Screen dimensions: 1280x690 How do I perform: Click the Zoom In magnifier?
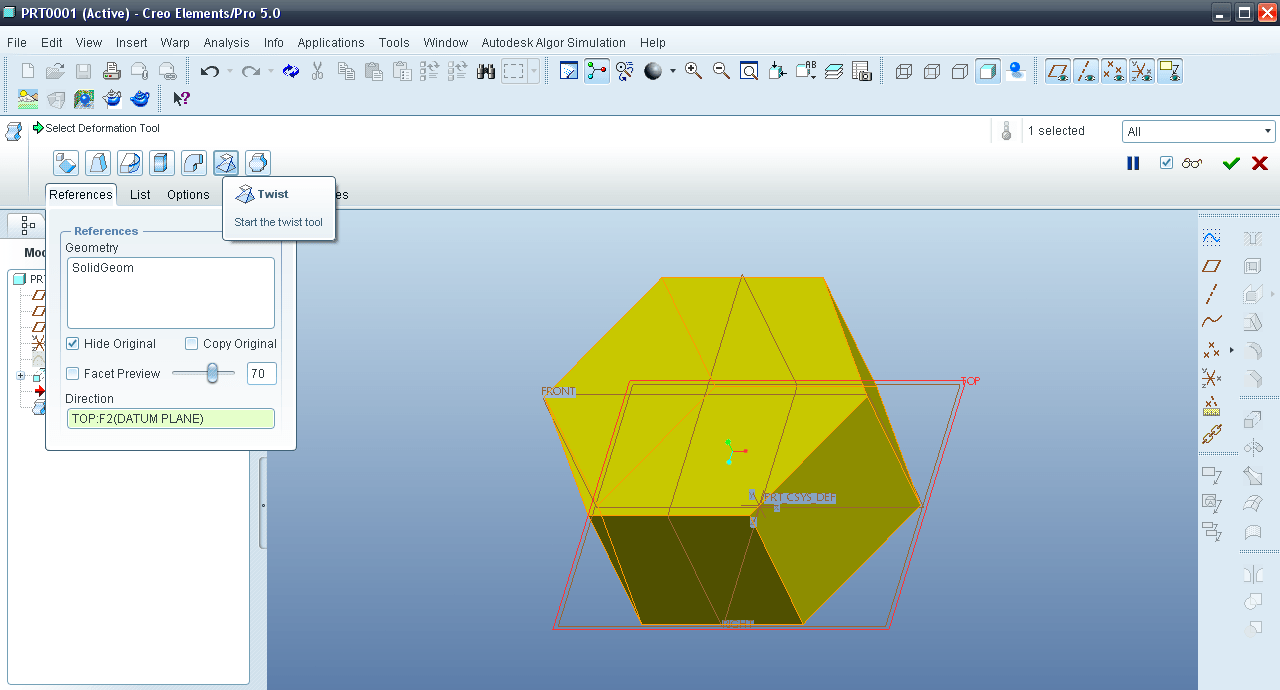[693, 71]
